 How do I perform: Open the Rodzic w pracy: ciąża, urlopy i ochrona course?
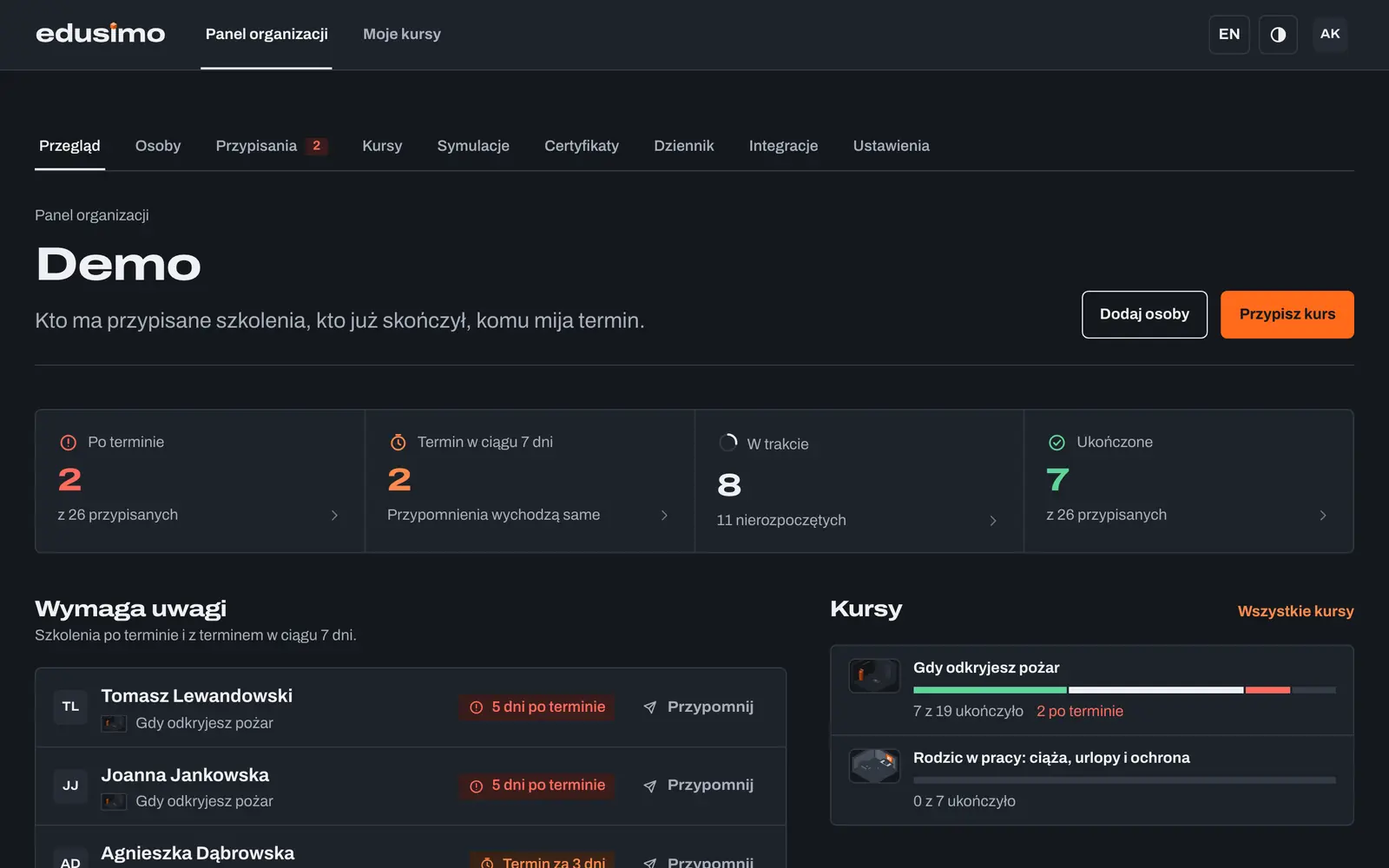coord(1051,758)
